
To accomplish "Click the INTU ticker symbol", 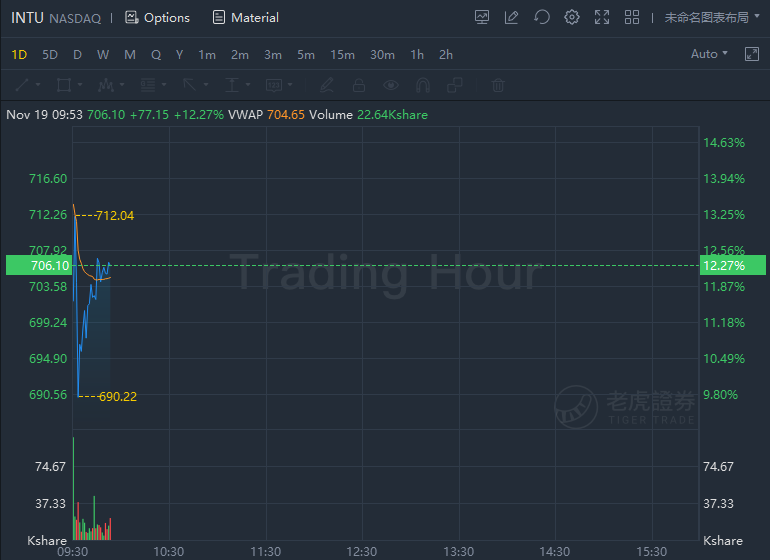I will [27, 18].
